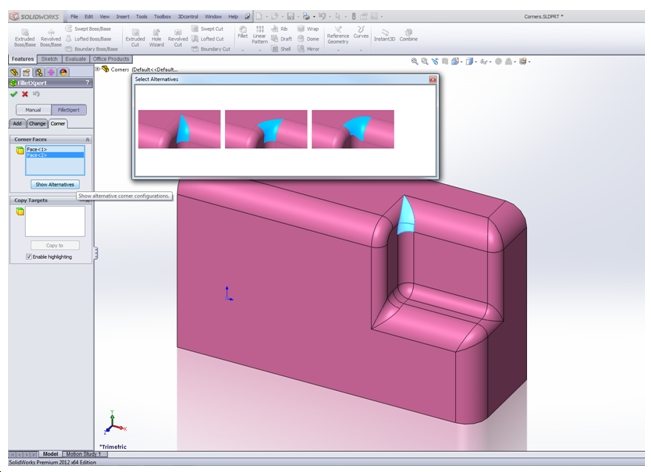Open the Hole Wizard tool
Image resolution: width=651 pixels, height=472 pixels.
[155, 38]
